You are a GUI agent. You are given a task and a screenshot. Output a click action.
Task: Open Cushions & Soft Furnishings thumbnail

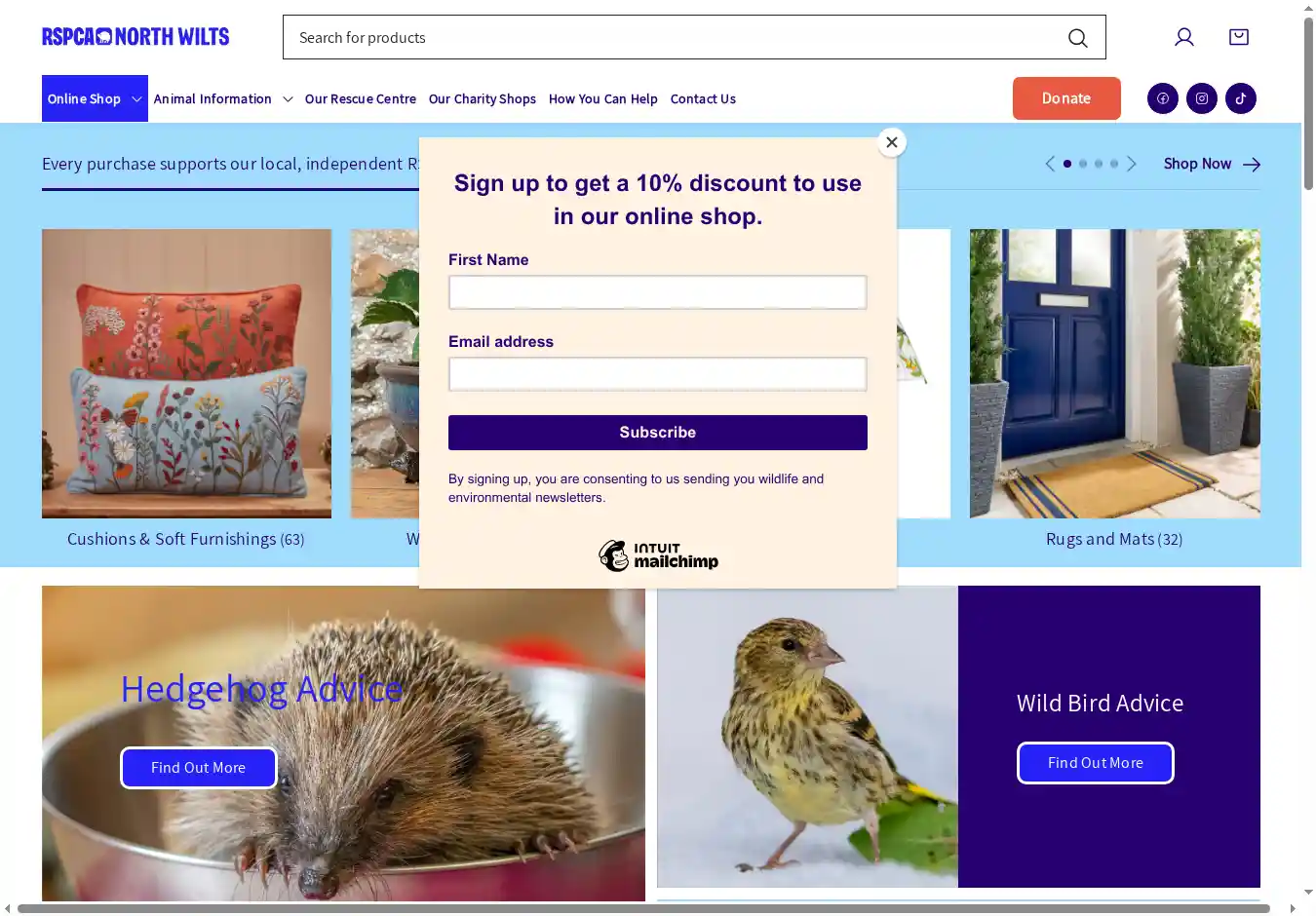(186, 373)
